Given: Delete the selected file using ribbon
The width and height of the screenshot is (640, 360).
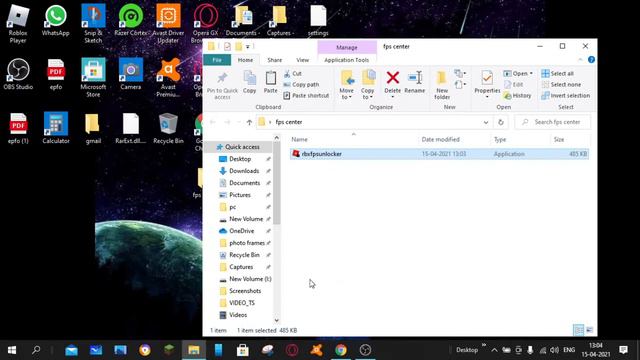Looking at the screenshot, I should 393,84.
